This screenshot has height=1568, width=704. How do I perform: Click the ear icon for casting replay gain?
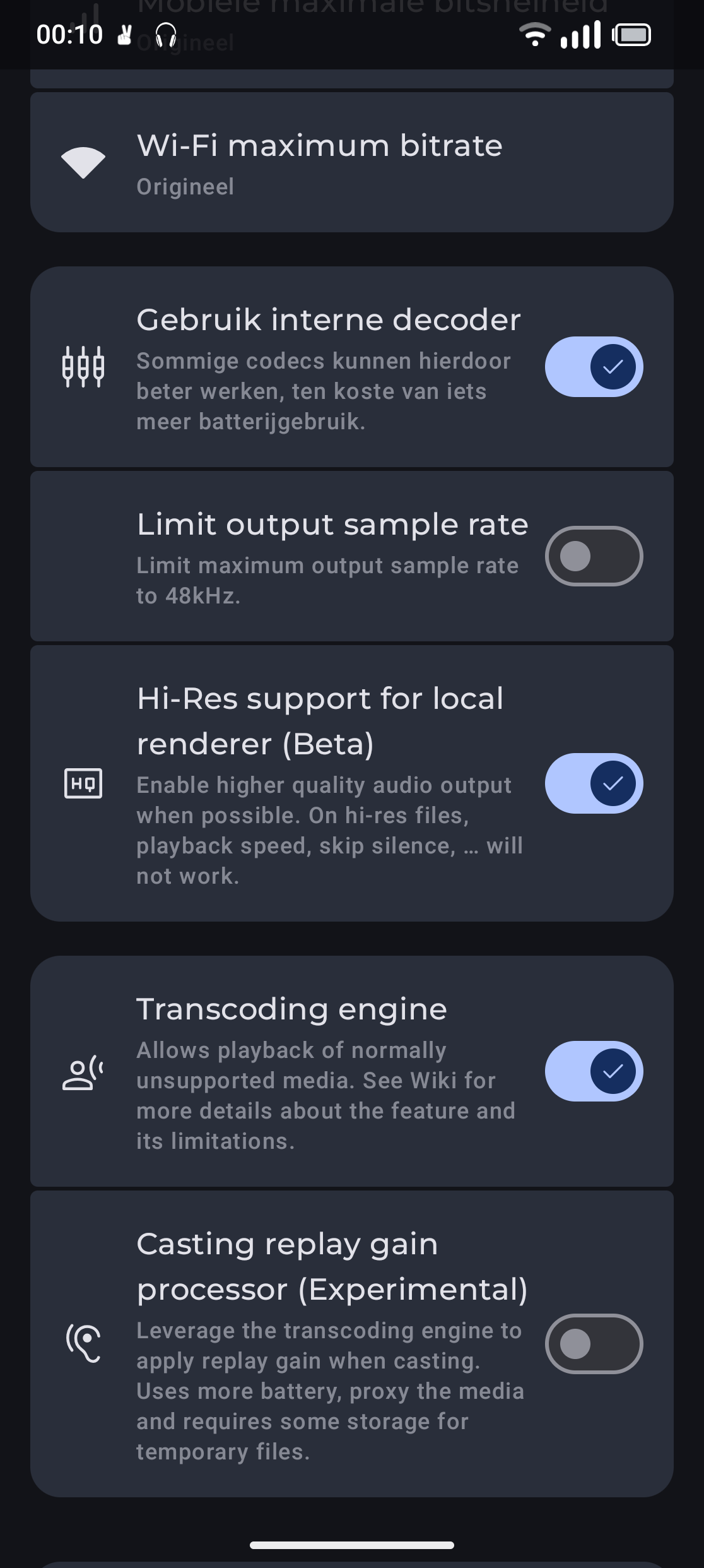pos(83,1343)
